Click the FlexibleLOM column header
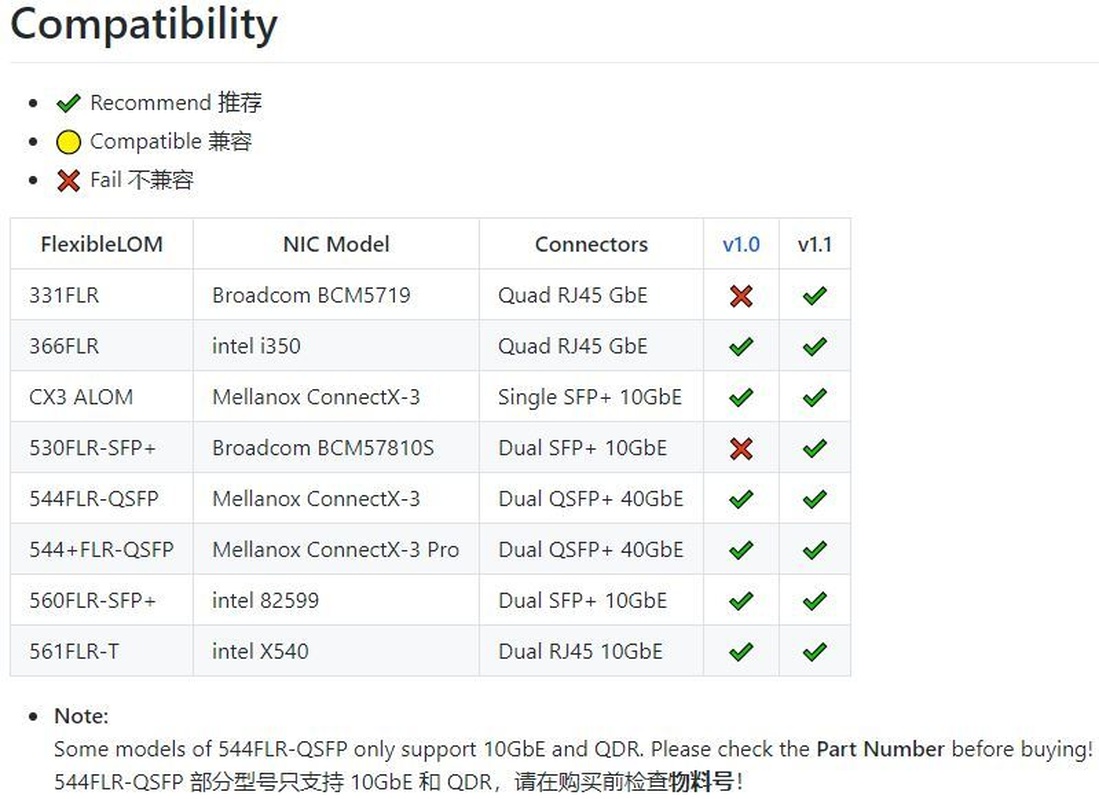Screen dimensions: 1099x799 [x=101, y=244]
